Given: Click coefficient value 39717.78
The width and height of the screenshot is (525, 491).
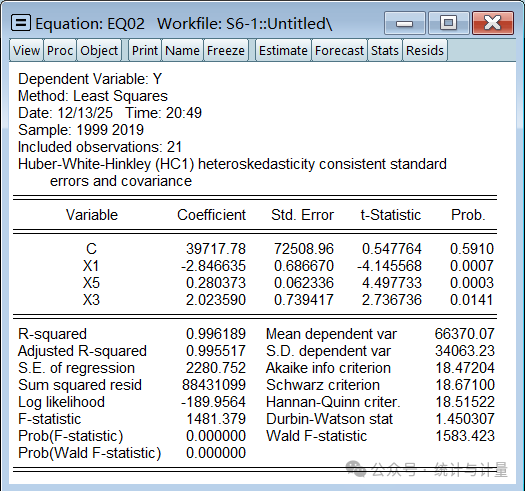Looking at the screenshot, I should (216, 249).
